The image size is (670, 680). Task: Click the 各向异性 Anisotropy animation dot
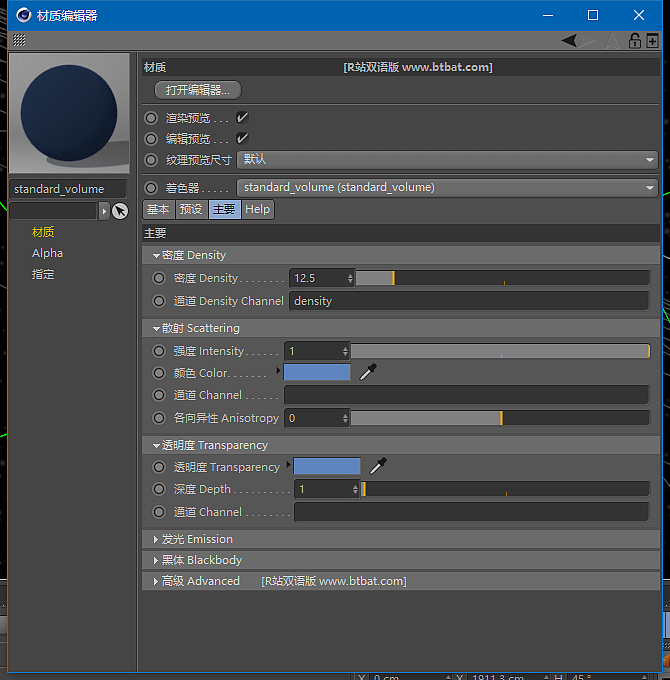159,418
